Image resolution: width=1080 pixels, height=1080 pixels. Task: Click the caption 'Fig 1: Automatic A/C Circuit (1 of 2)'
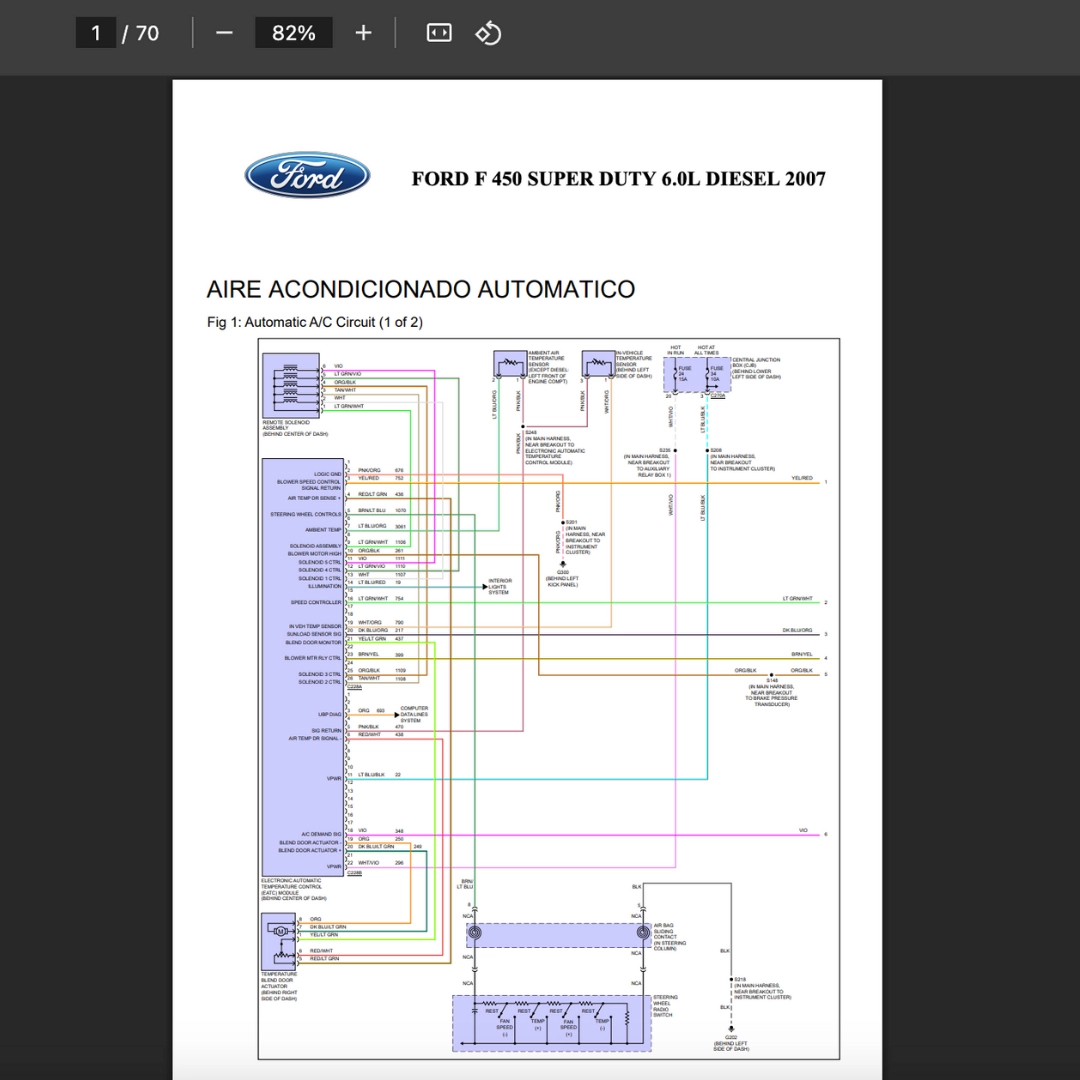pyautogui.click(x=315, y=322)
